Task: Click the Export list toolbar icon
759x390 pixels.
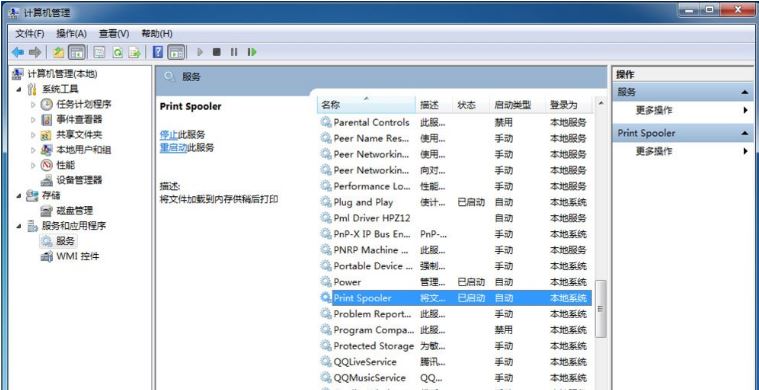Action: (x=135, y=52)
